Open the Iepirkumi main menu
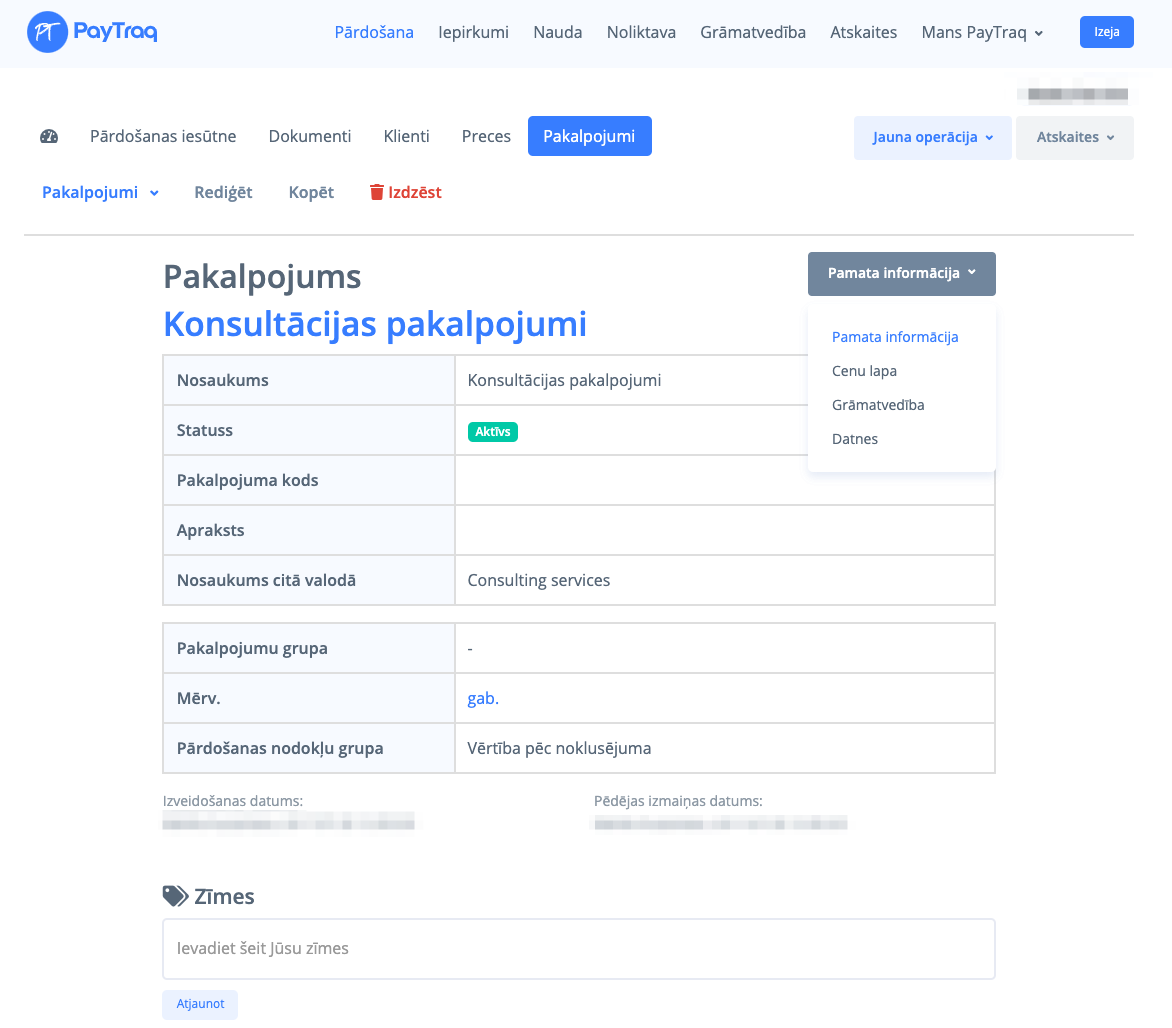The width and height of the screenshot is (1172, 1028). click(x=473, y=32)
